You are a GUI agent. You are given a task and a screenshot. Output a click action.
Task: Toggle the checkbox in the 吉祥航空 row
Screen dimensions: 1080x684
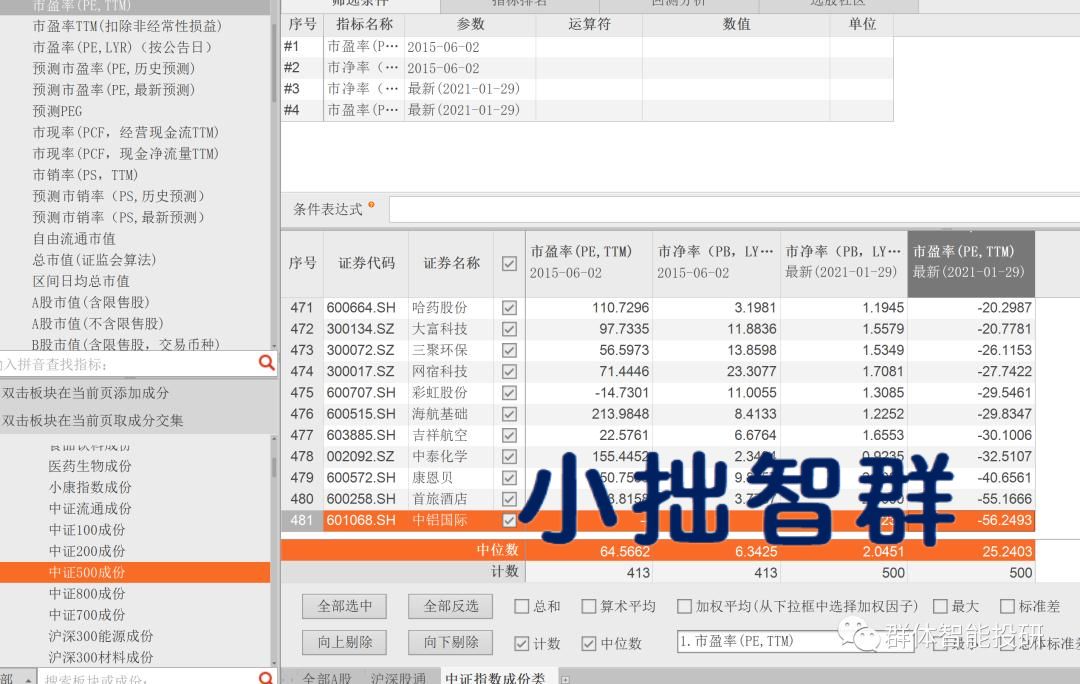pos(509,436)
